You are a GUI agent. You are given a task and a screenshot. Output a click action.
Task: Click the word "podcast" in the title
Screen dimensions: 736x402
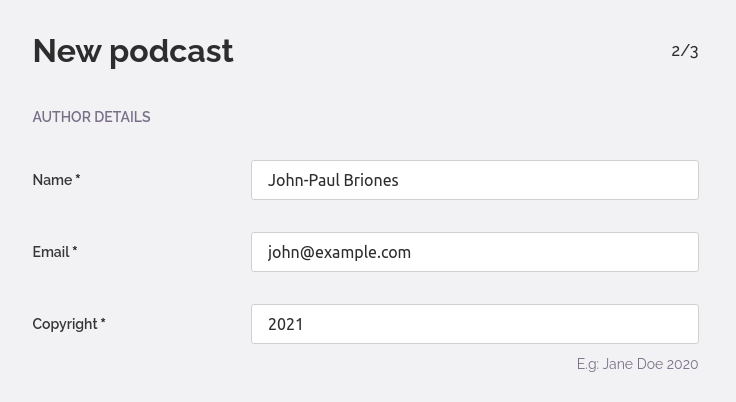pyautogui.click(x=171, y=51)
